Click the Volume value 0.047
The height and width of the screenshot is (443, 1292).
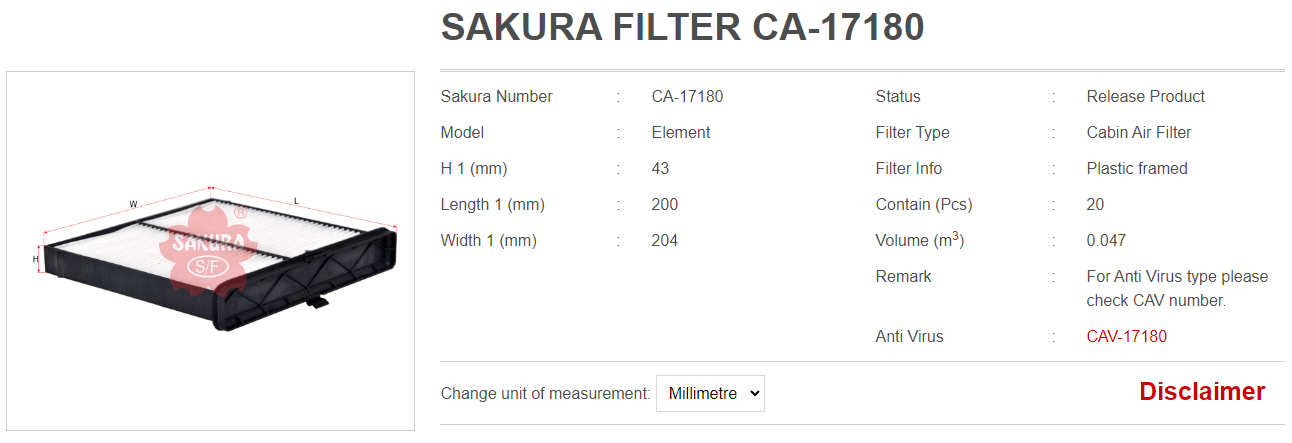1106,240
